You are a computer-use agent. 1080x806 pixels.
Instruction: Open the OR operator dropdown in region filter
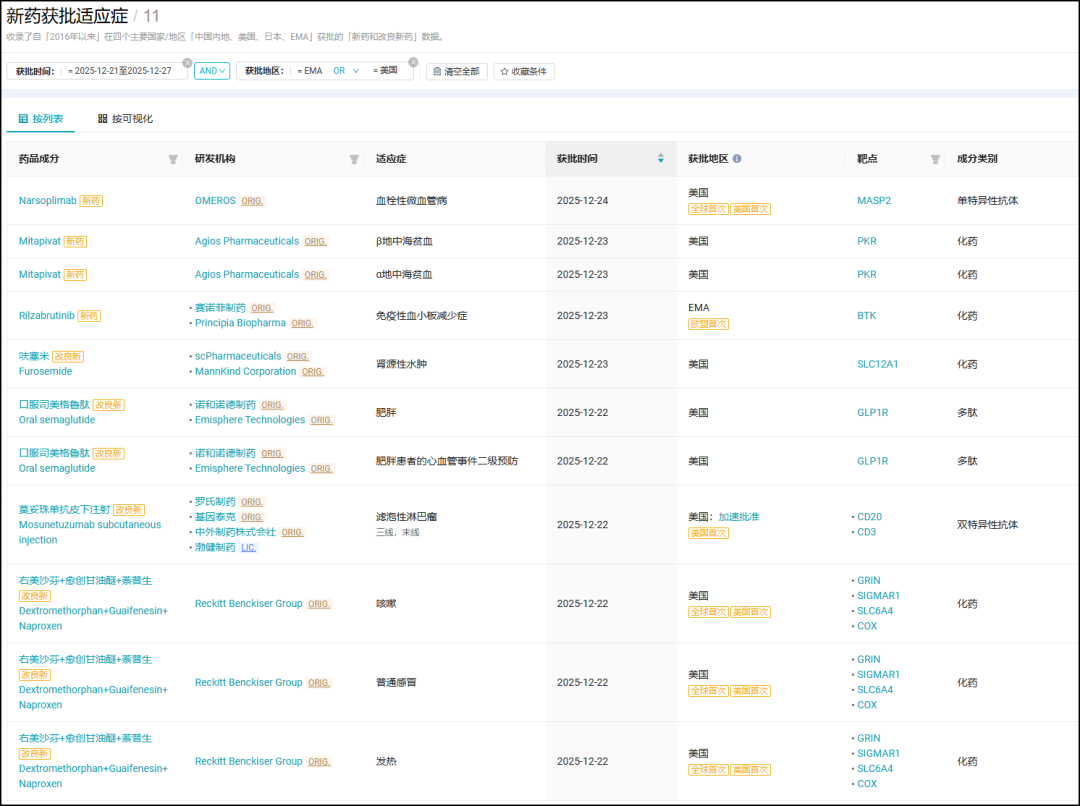point(346,71)
